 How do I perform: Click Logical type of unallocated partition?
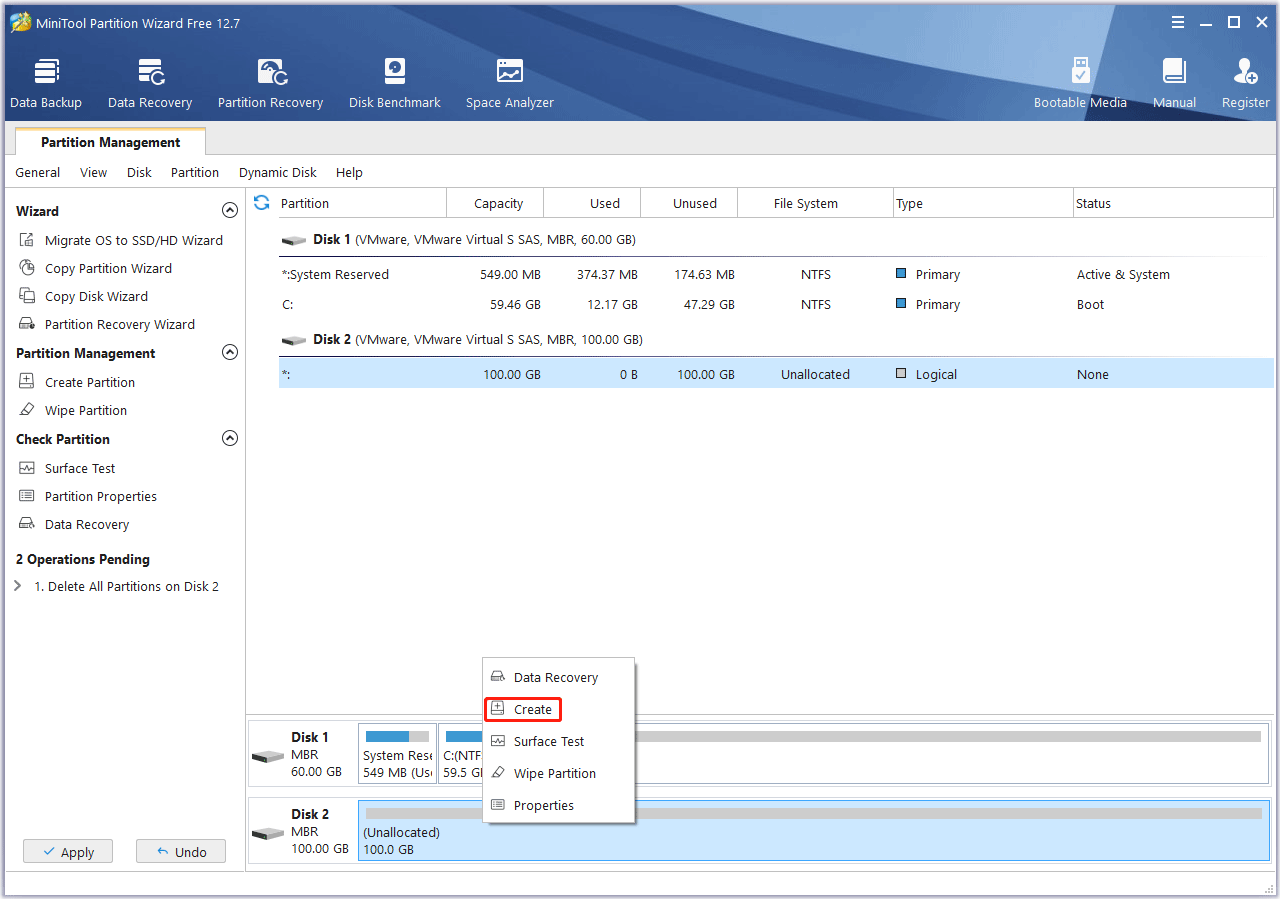(x=926, y=374)
